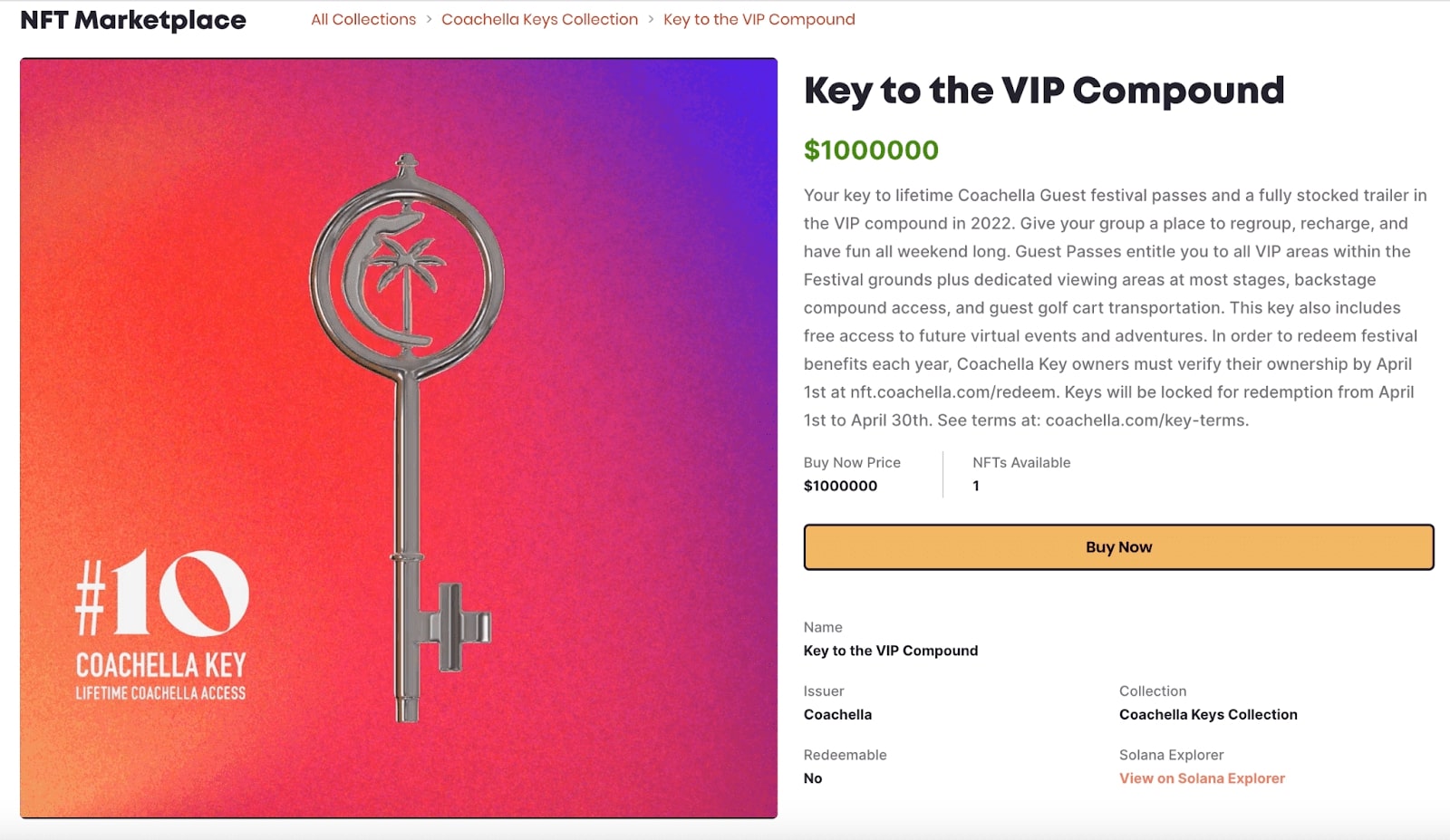Click the silver key shaft in the artwork
This screenshot has height=840, width=1450.
click(x=409, y=471)
